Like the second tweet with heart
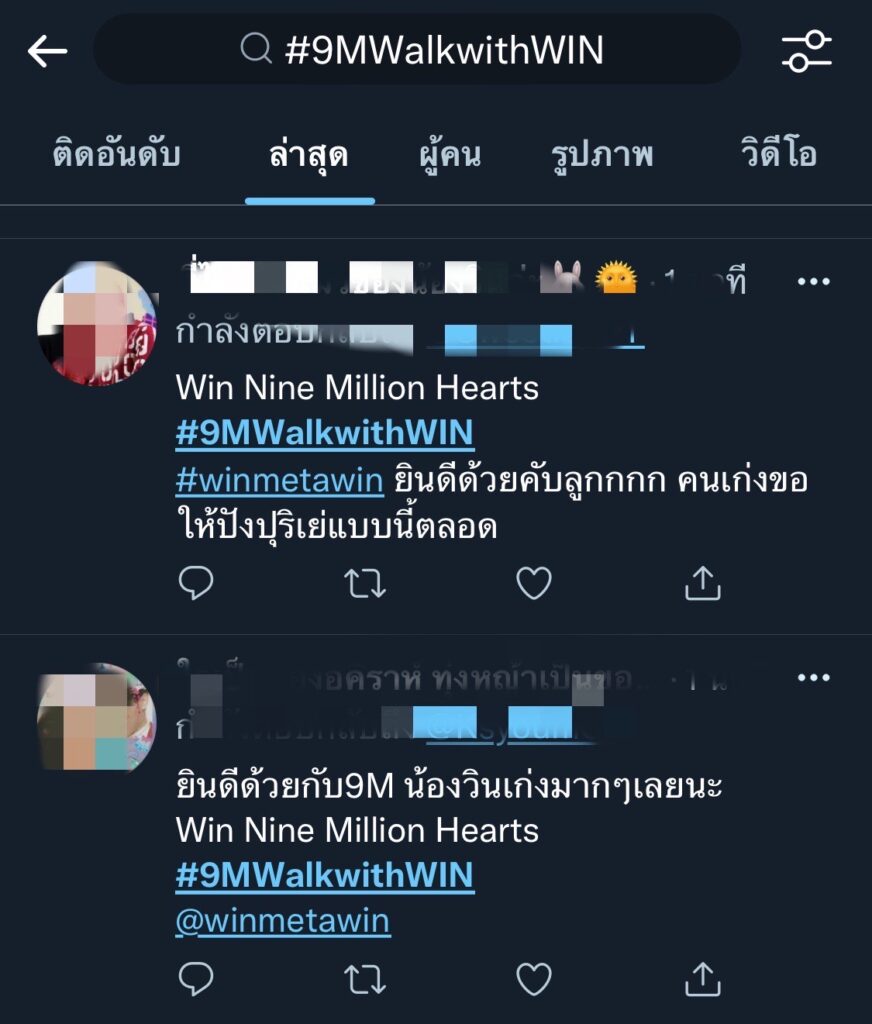The image size is (872, 1024). tap(534, 978)
